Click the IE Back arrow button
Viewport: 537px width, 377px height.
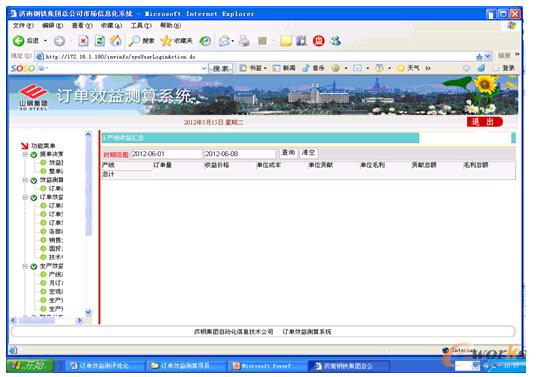tap(18, 41)
